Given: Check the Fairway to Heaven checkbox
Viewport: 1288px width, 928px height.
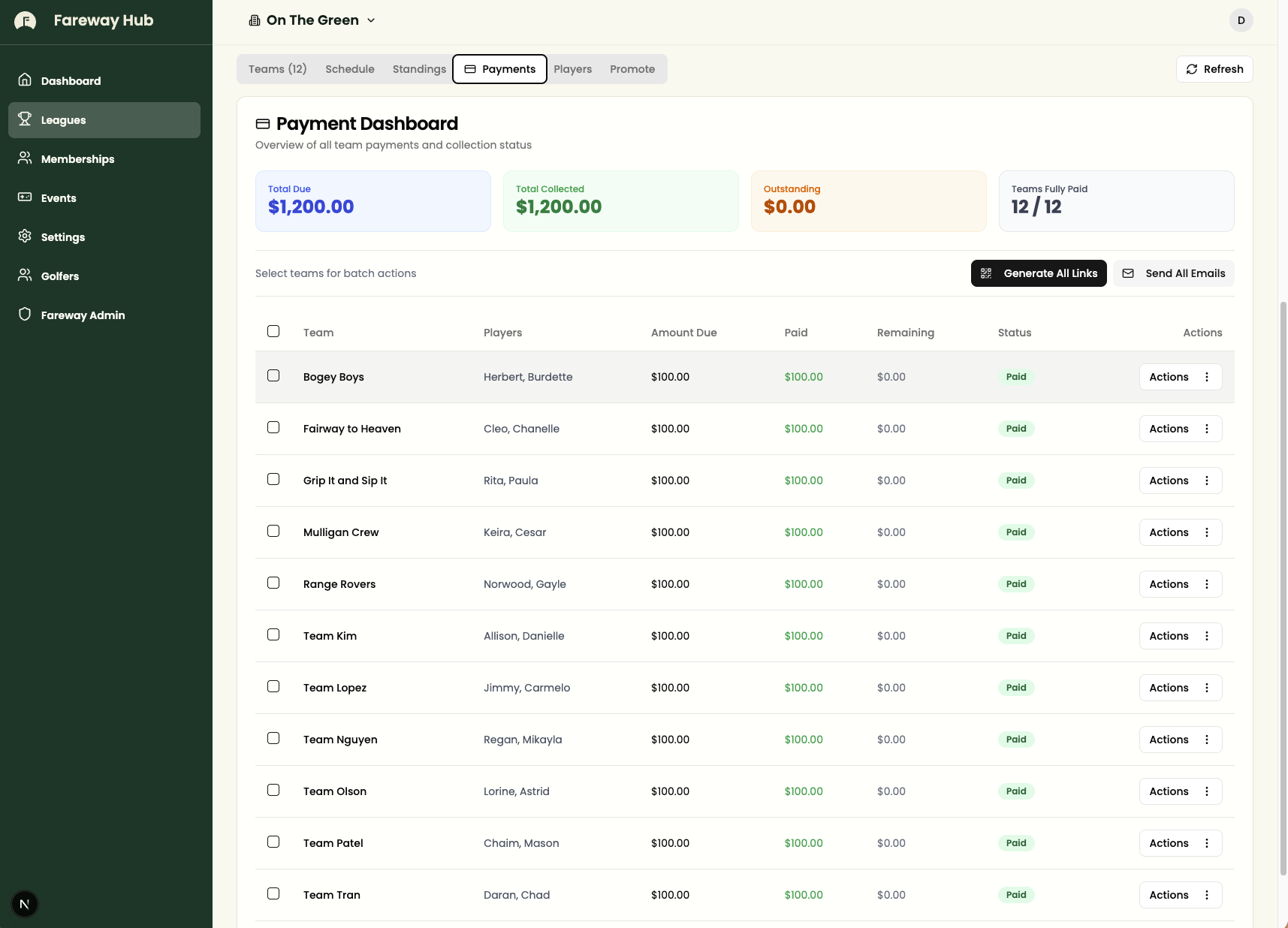Looking at the screenshot, I should point(273,427).
